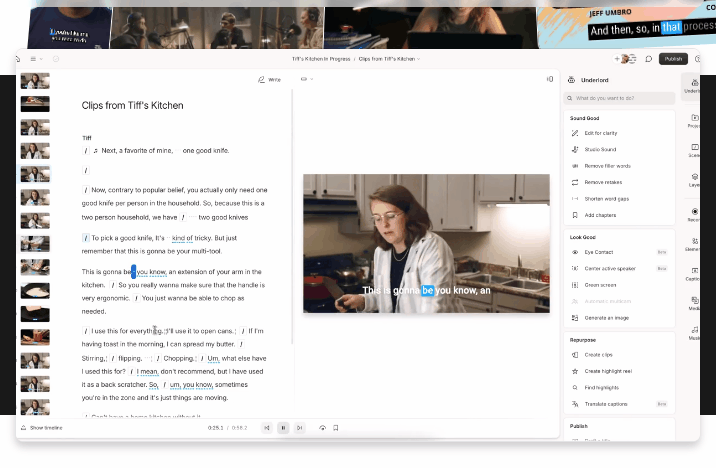
Task: Click the Studio Sound microphone icon
Action: [x=575, y=150]
